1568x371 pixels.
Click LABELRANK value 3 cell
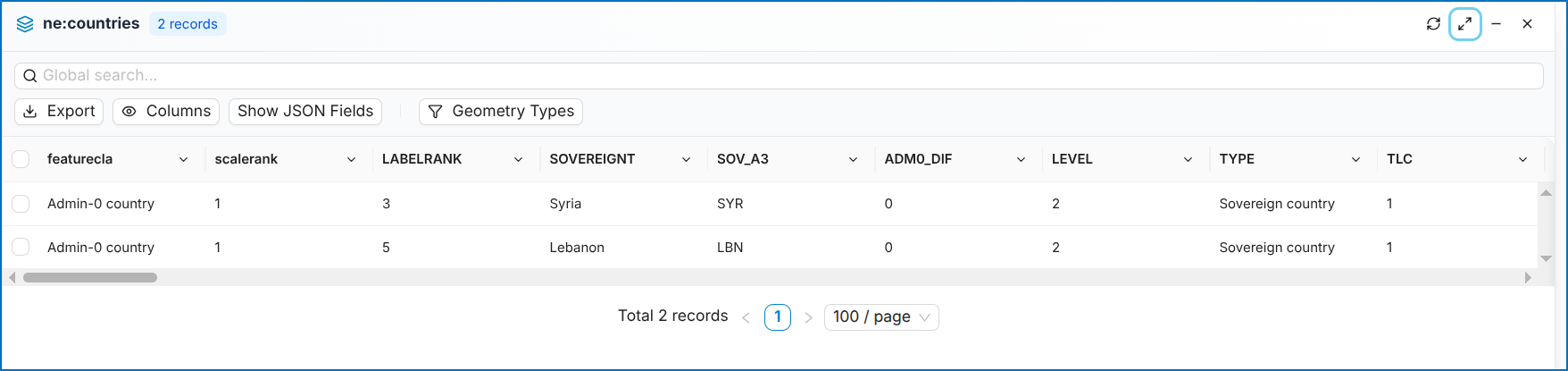pyautogui.click(x=386, y=204)
